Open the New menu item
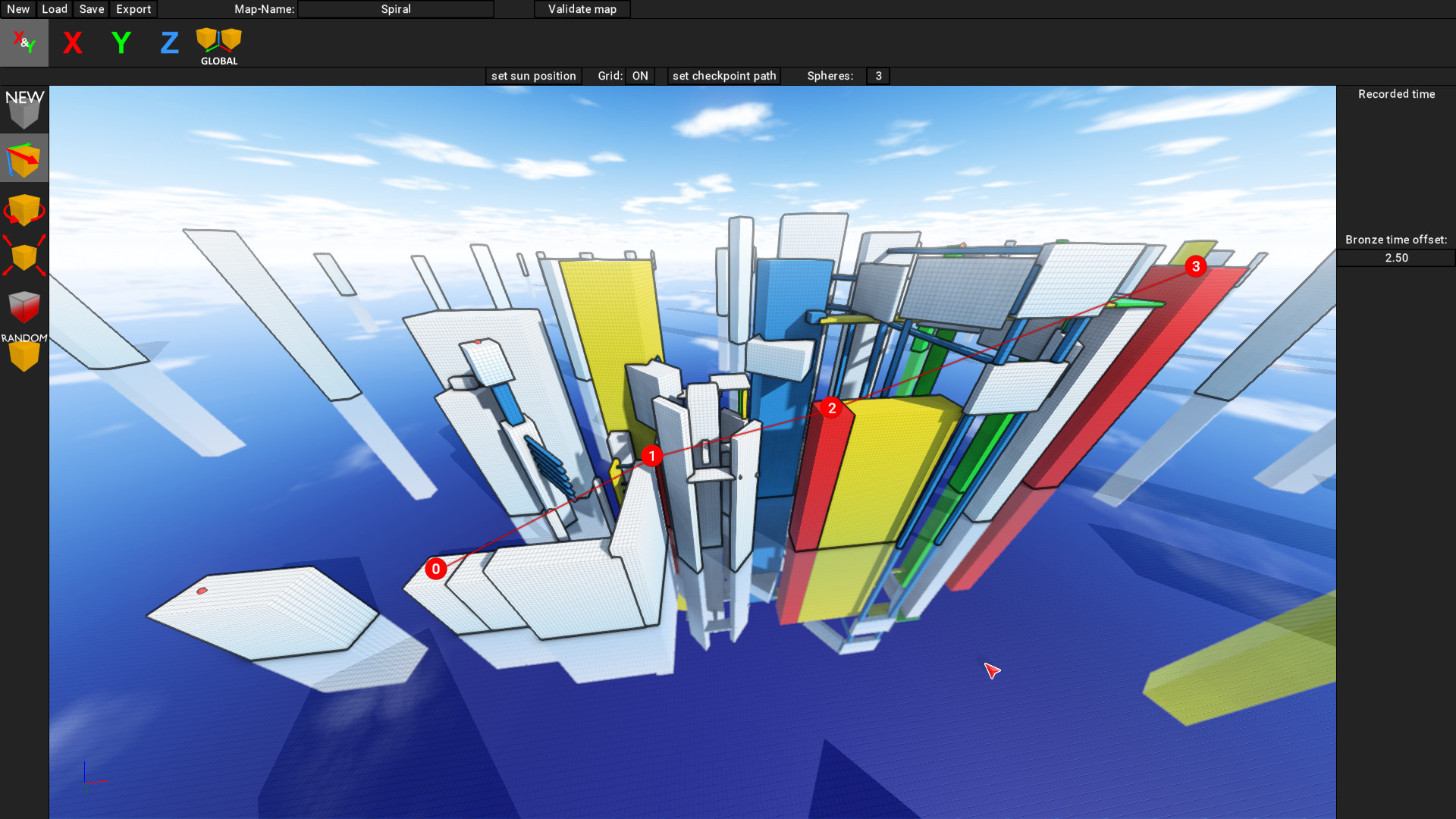1456x819 pixels. [18, 9]
